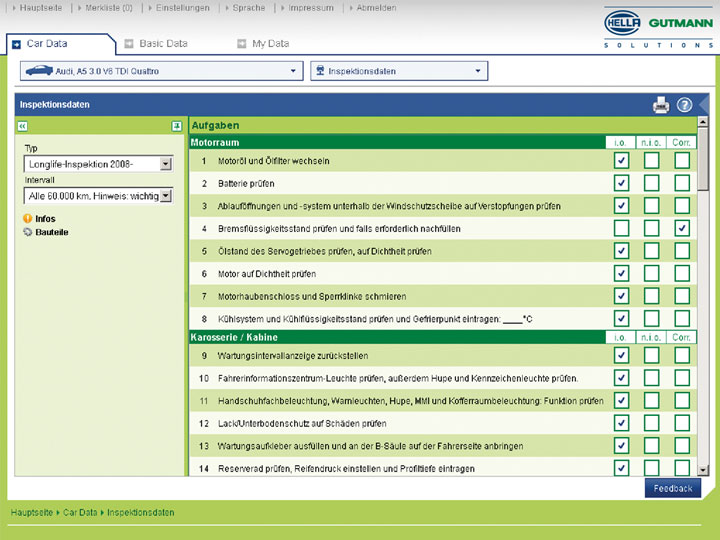Open help via the question mark icon
This screenshot has width=720, height=540.
coord(684,104)
